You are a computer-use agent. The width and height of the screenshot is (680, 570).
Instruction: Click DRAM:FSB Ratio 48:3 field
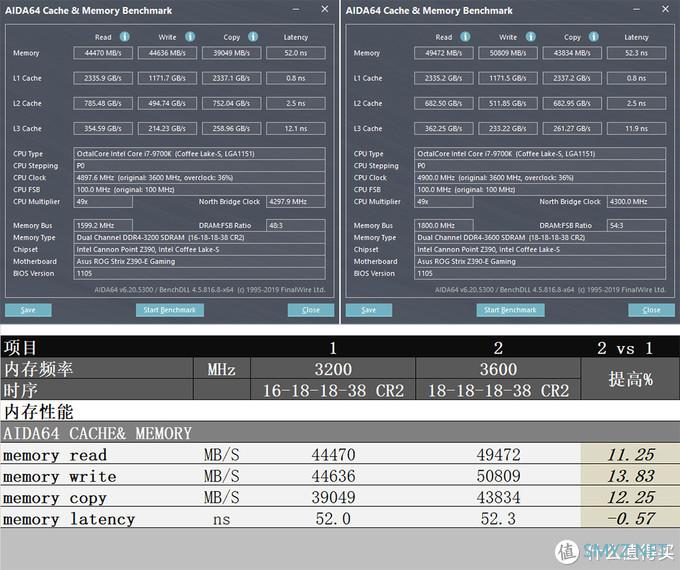click(296, 226)
